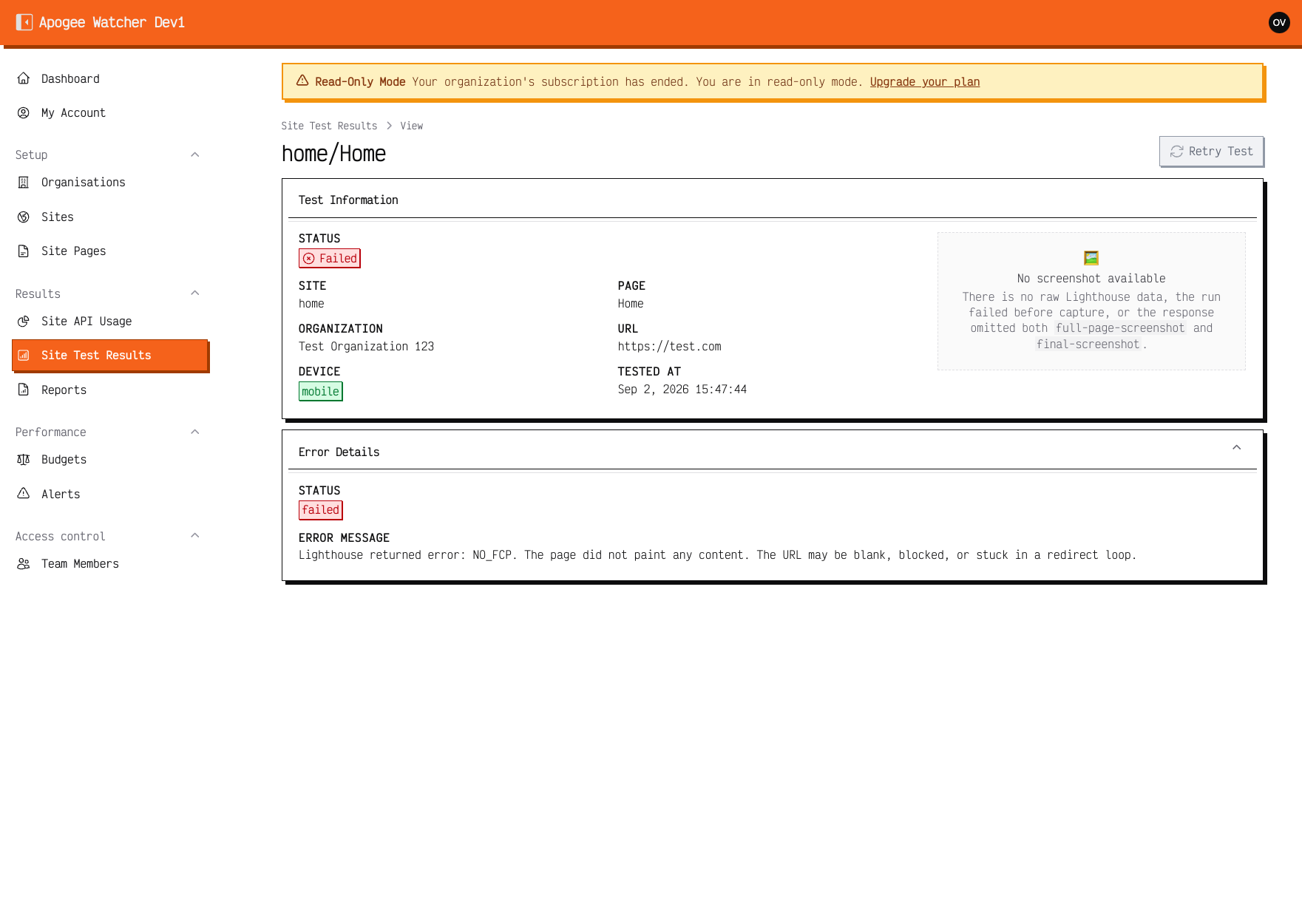Screen dimensions: 1302x924
Task: Click the warning icon in the Read-Only banner
Action: coord(302,81)
